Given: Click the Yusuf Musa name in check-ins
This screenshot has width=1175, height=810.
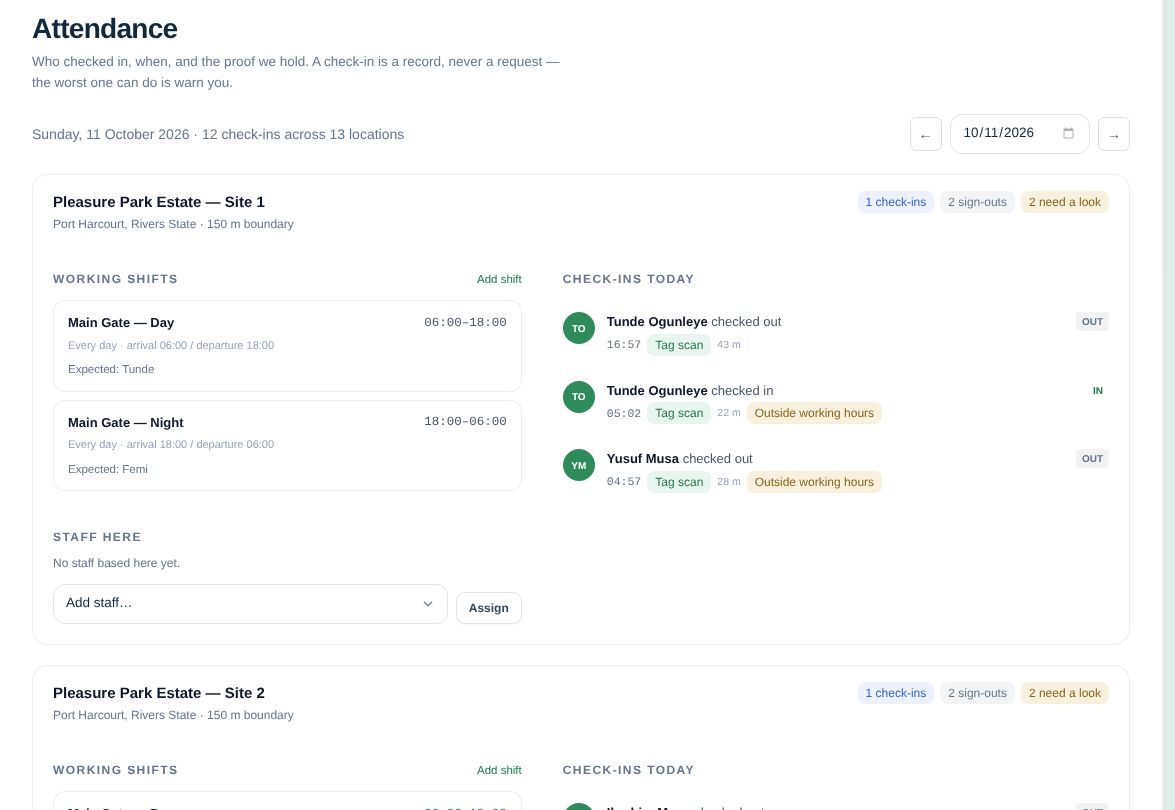Looking at the screenshot, I should pos(642,459).
